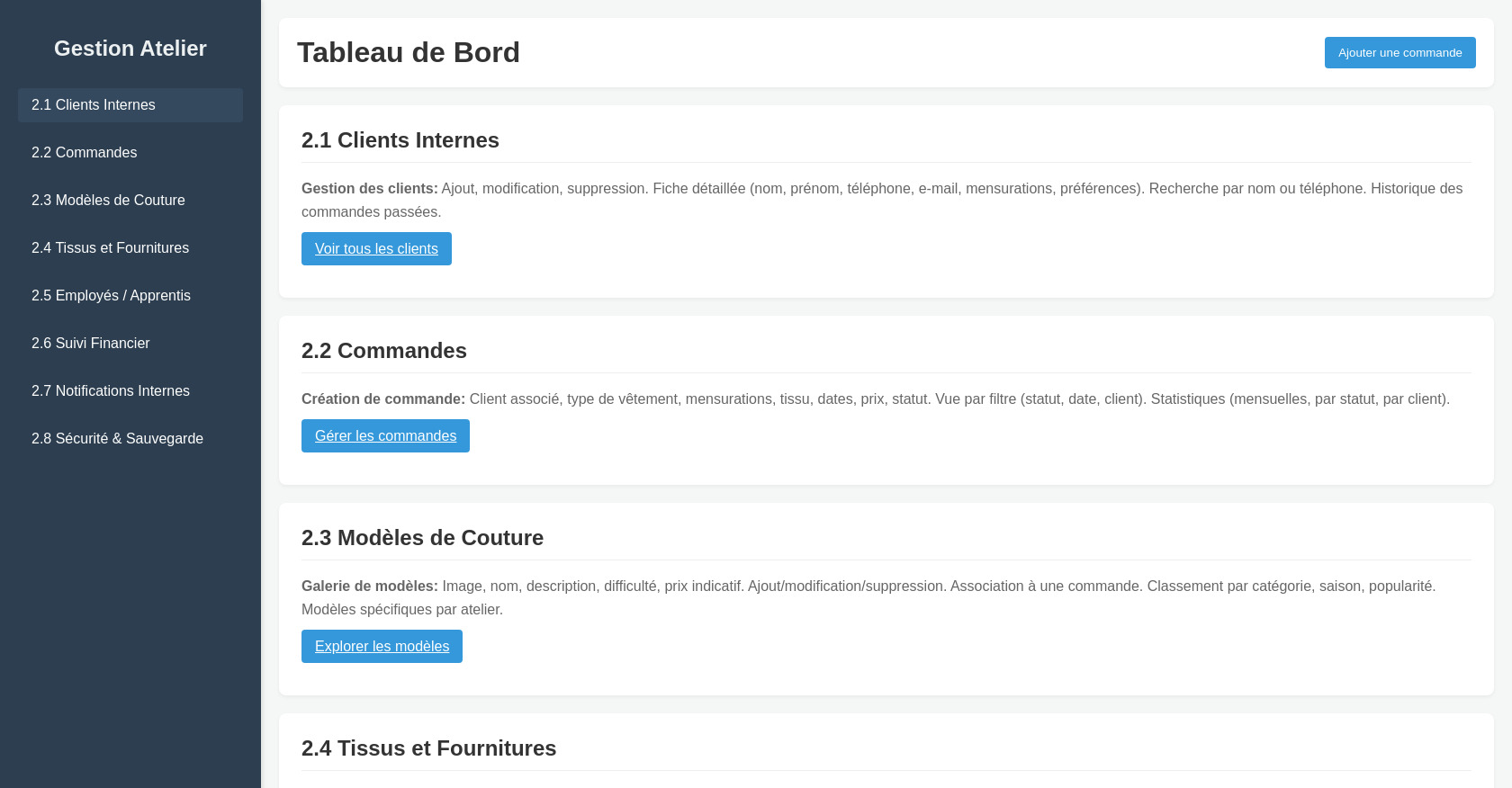The image size is (1512, 788).
Task: Select 2.5 Employés / Apprentis in the sidebar
Action: tap(111, 296)
